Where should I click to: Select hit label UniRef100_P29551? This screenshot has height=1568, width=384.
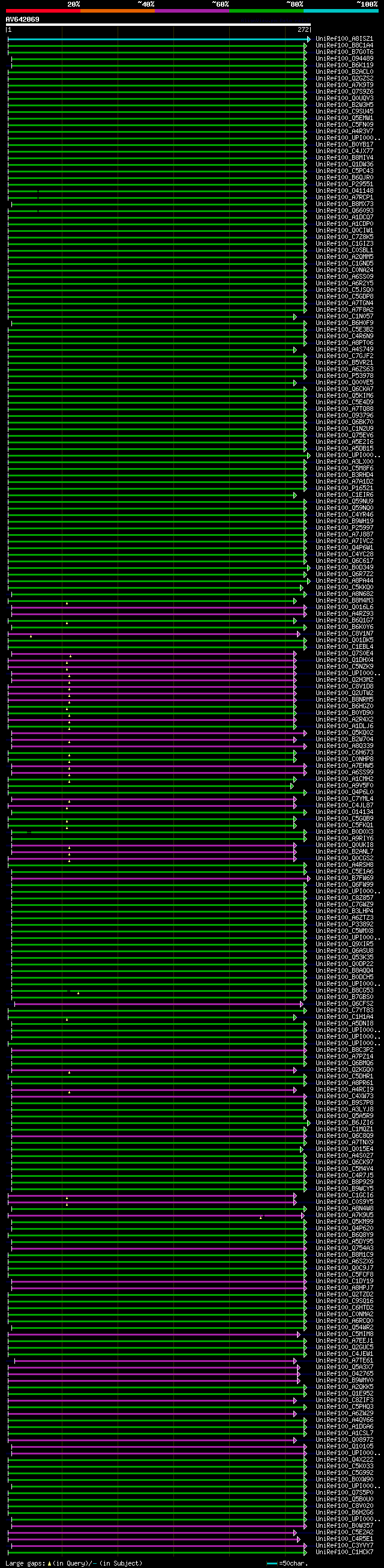pyautogui.click(x=344, y=184)
